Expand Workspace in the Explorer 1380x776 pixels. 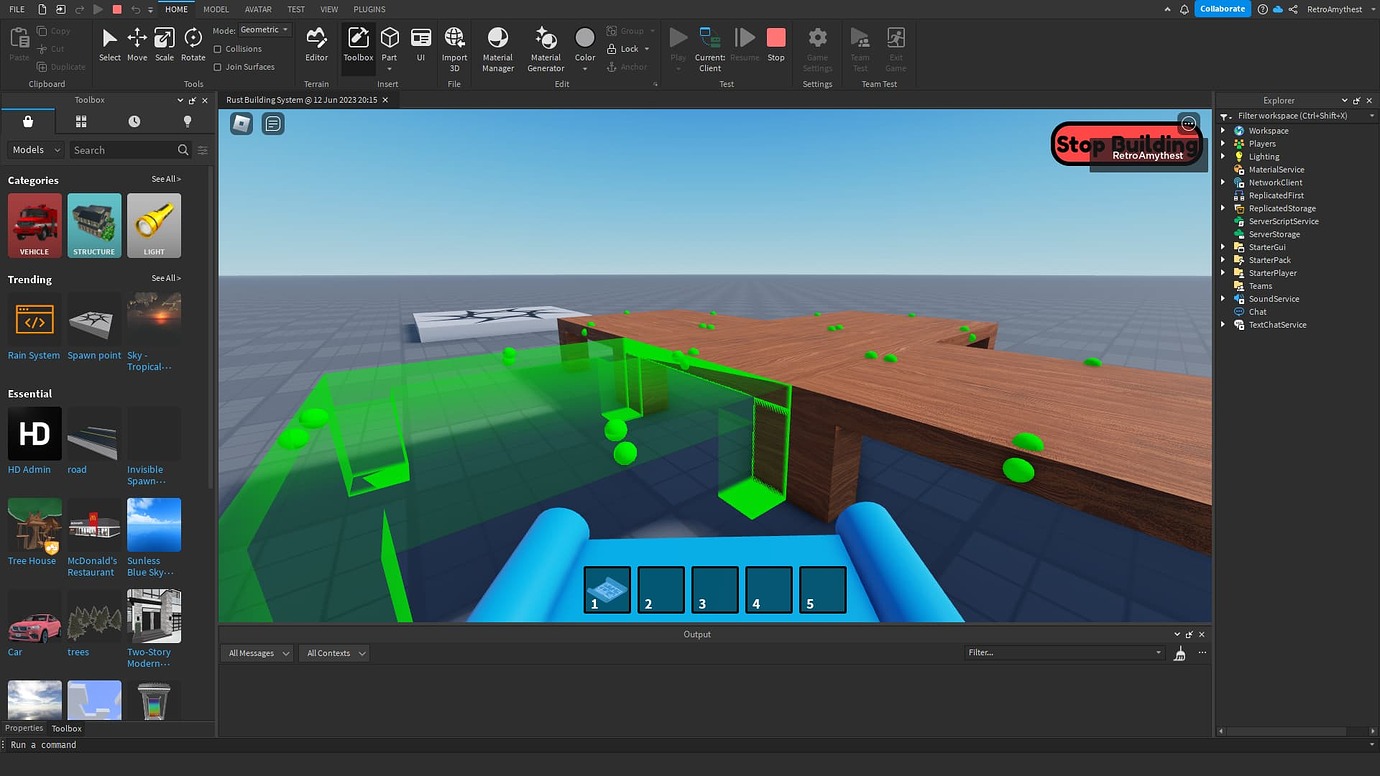click(x=1224, y=130)
